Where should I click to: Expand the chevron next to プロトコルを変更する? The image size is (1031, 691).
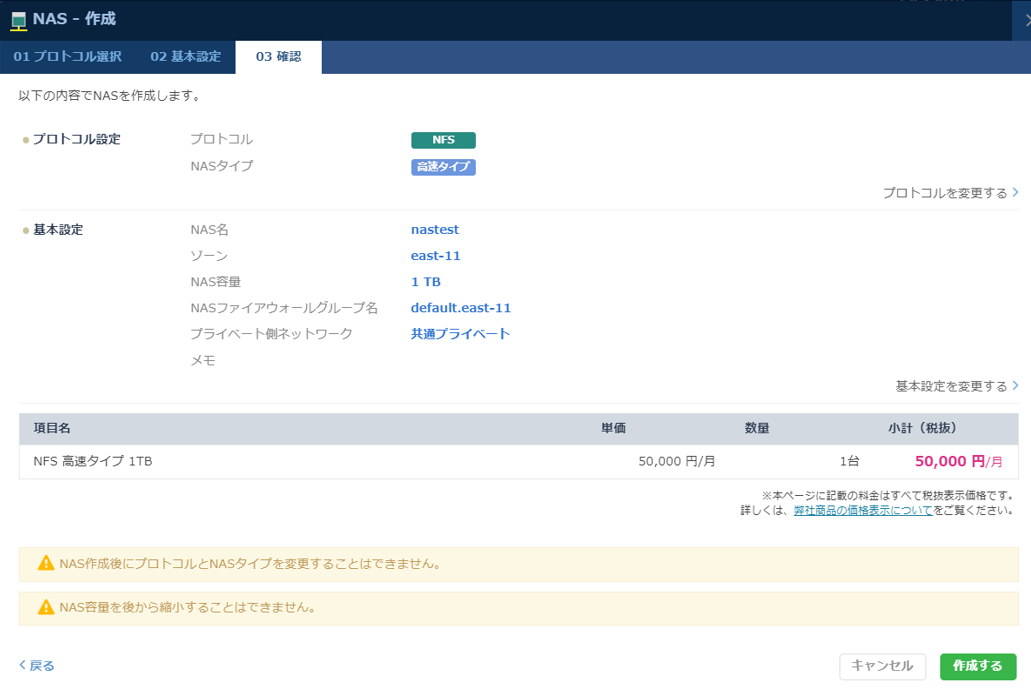tap(1015, 191)
